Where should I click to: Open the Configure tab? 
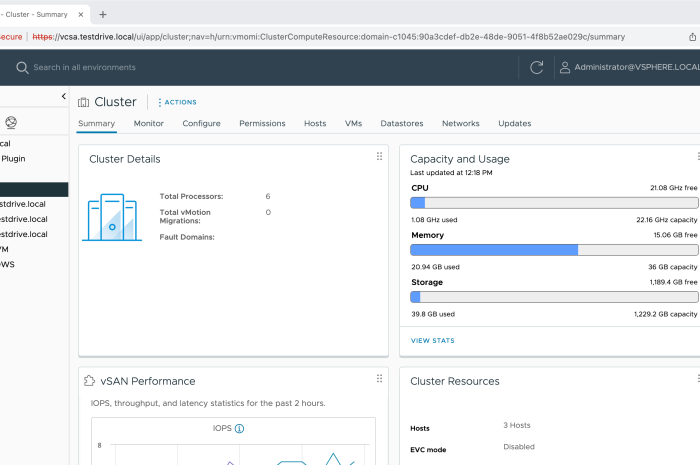pyautogui.click(x=201, y=123)
